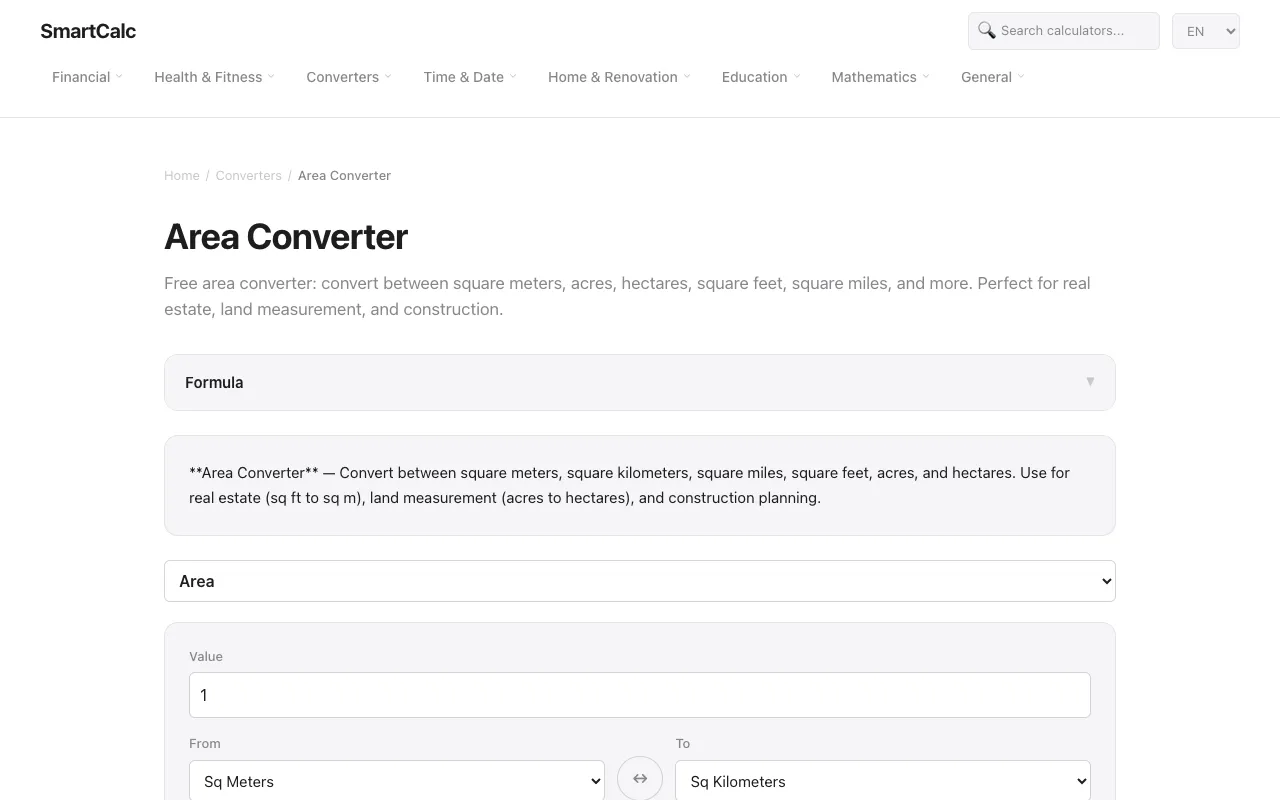Open the EN language dropdown

click(x=1206, y=31)
